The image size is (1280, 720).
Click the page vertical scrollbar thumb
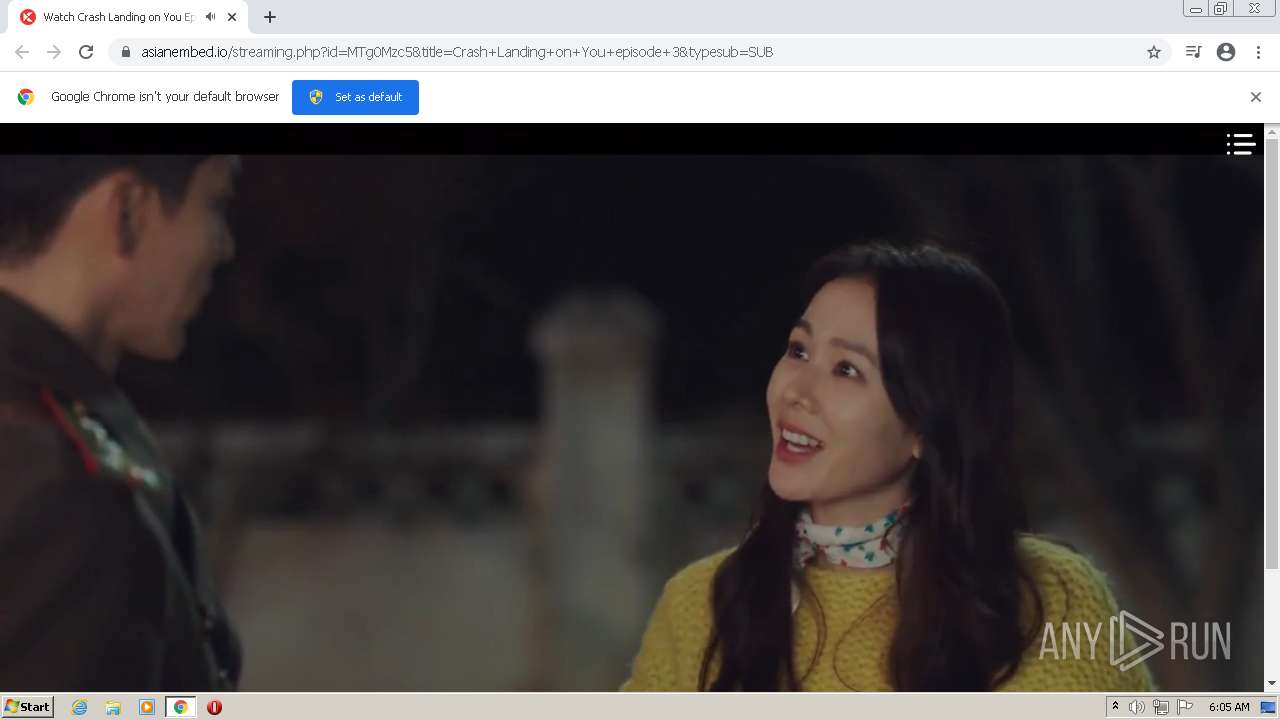coord(1272,353)
